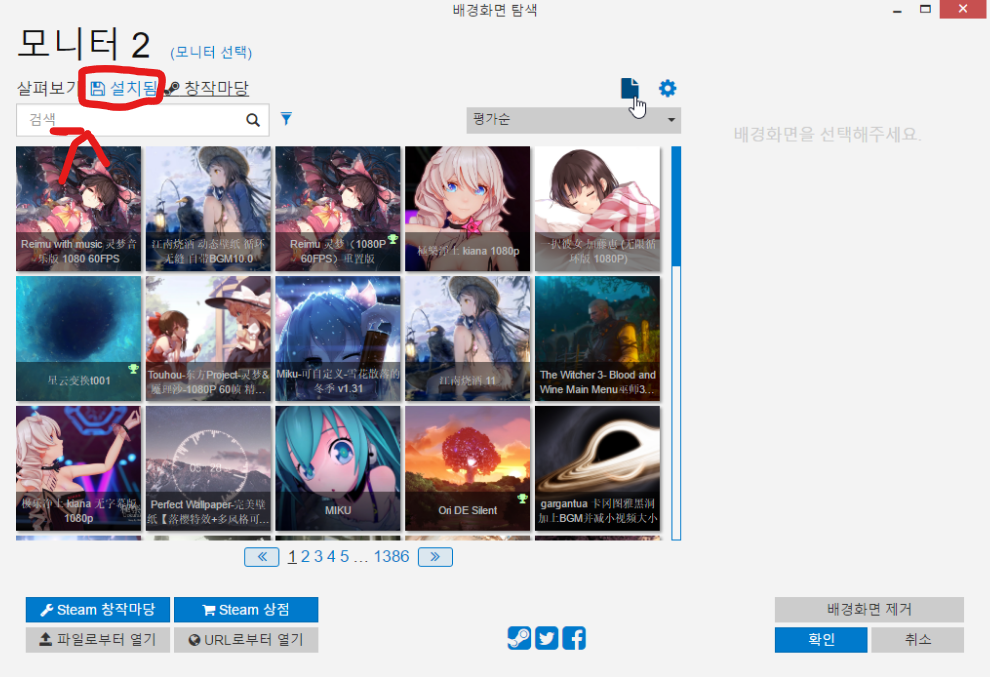Viewport: 990px width, 677px height.
Task: Open the Facebook social icon
Action: pyautogui.click(x=574, y=638)
